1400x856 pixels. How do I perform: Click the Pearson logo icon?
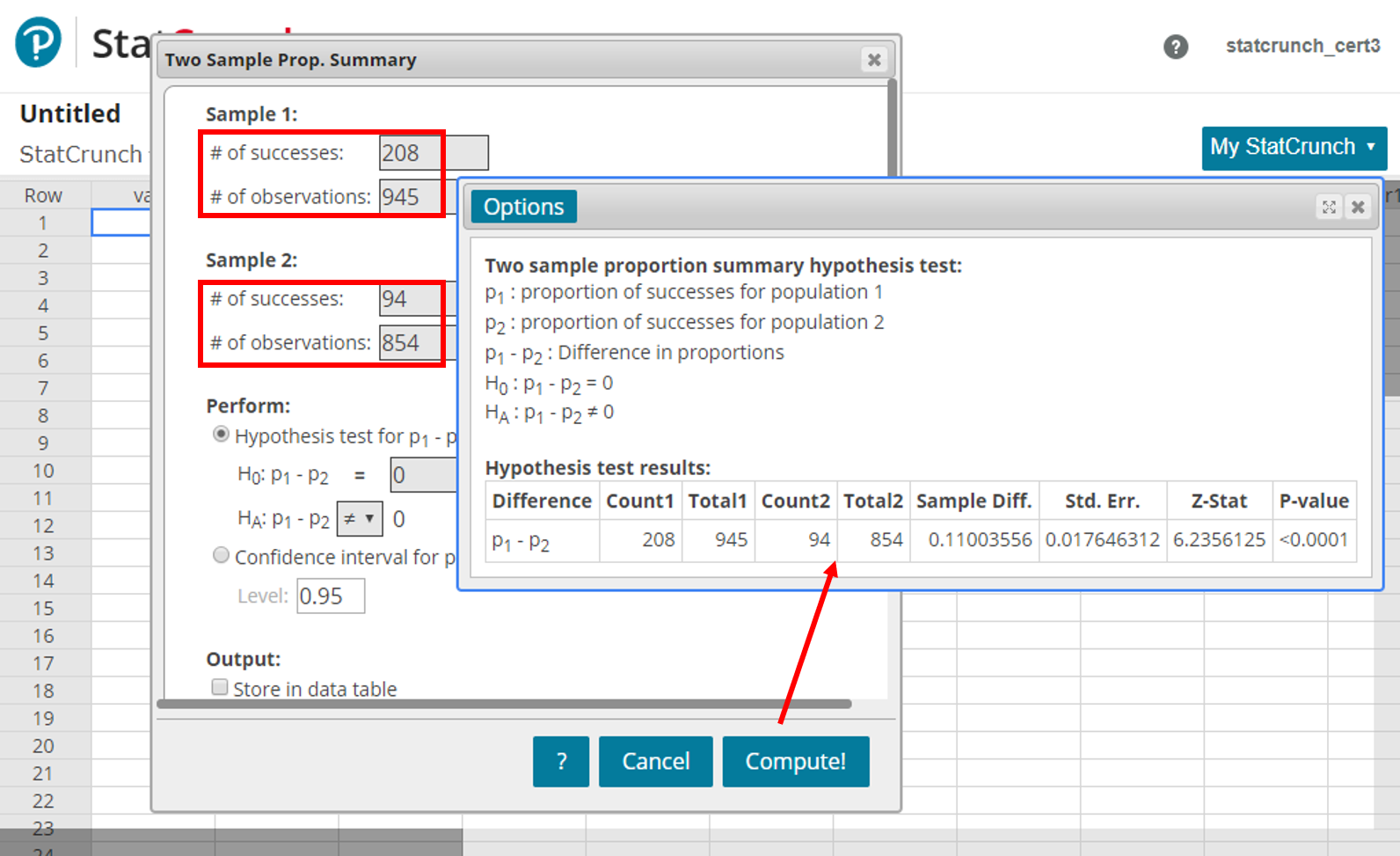click(x=38, y=42)
